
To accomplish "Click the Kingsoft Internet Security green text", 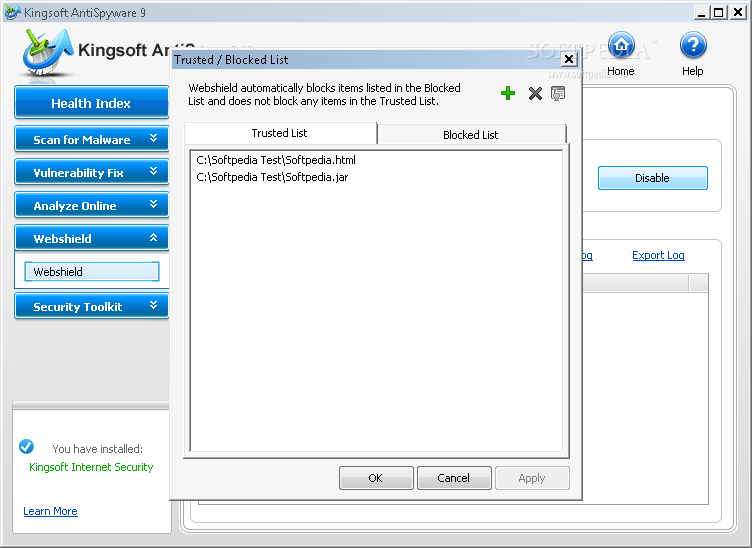I will point(91,467).
